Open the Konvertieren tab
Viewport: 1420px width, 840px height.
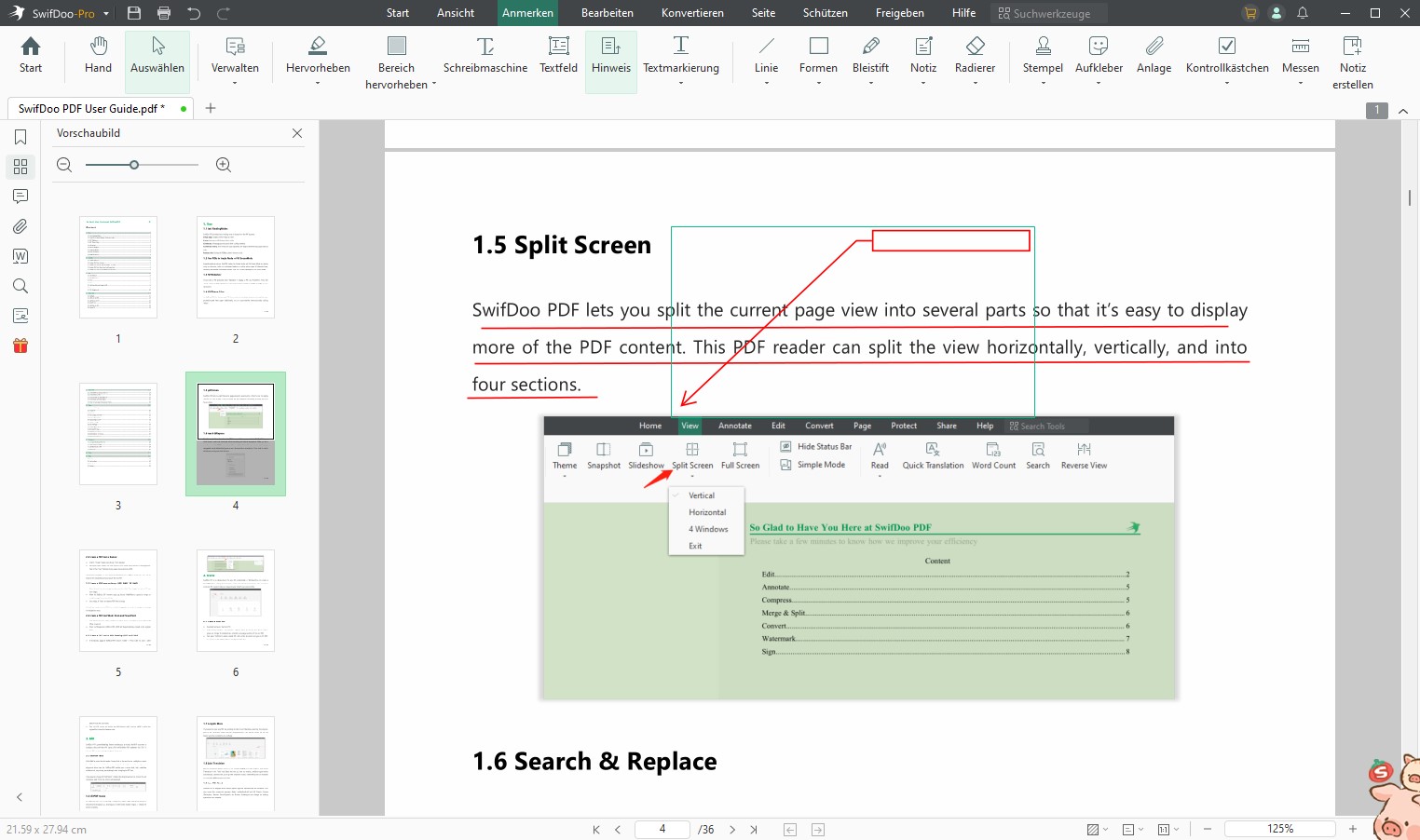coord(692,13)
